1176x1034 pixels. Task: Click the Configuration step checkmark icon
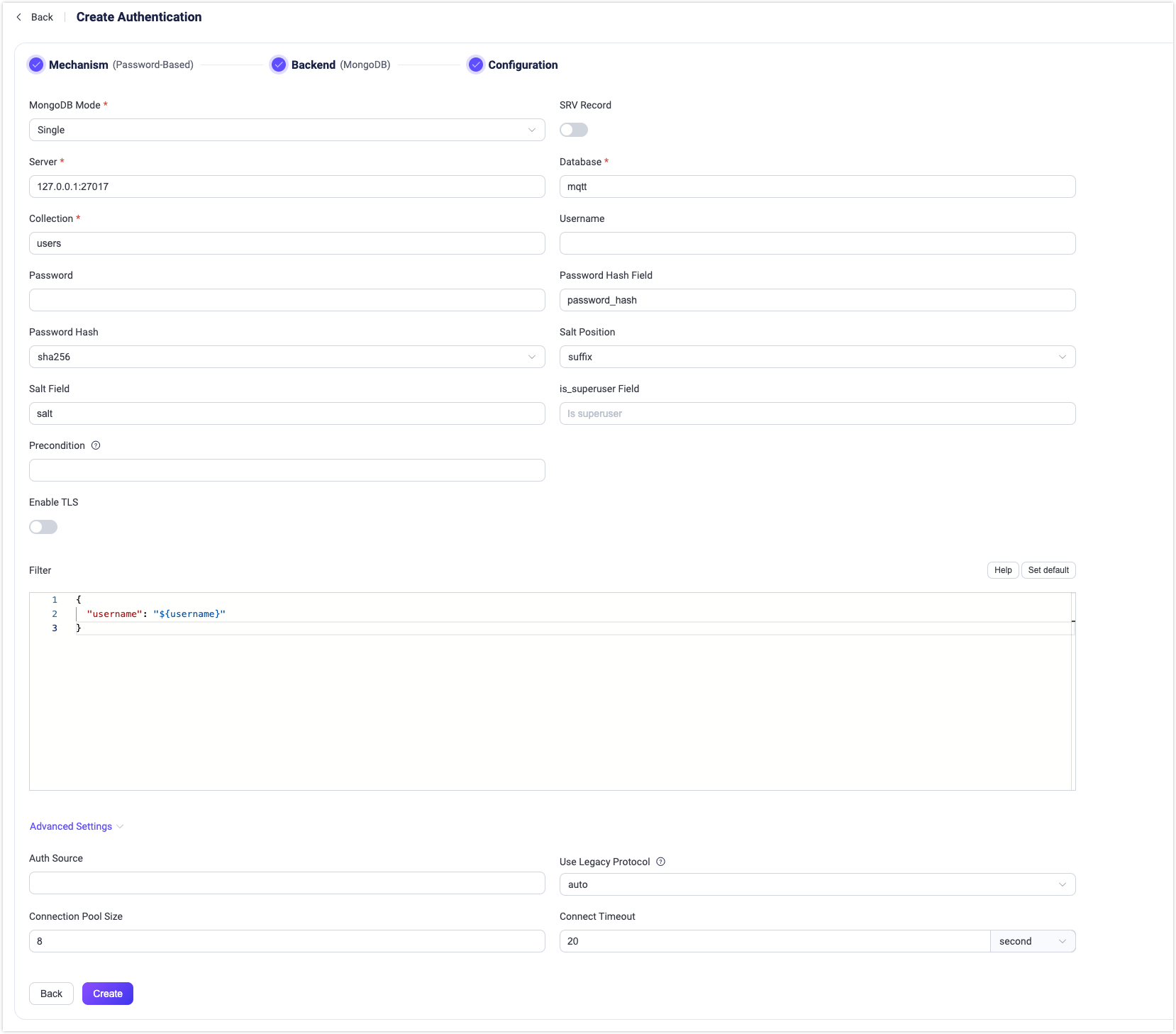[475, 65]
